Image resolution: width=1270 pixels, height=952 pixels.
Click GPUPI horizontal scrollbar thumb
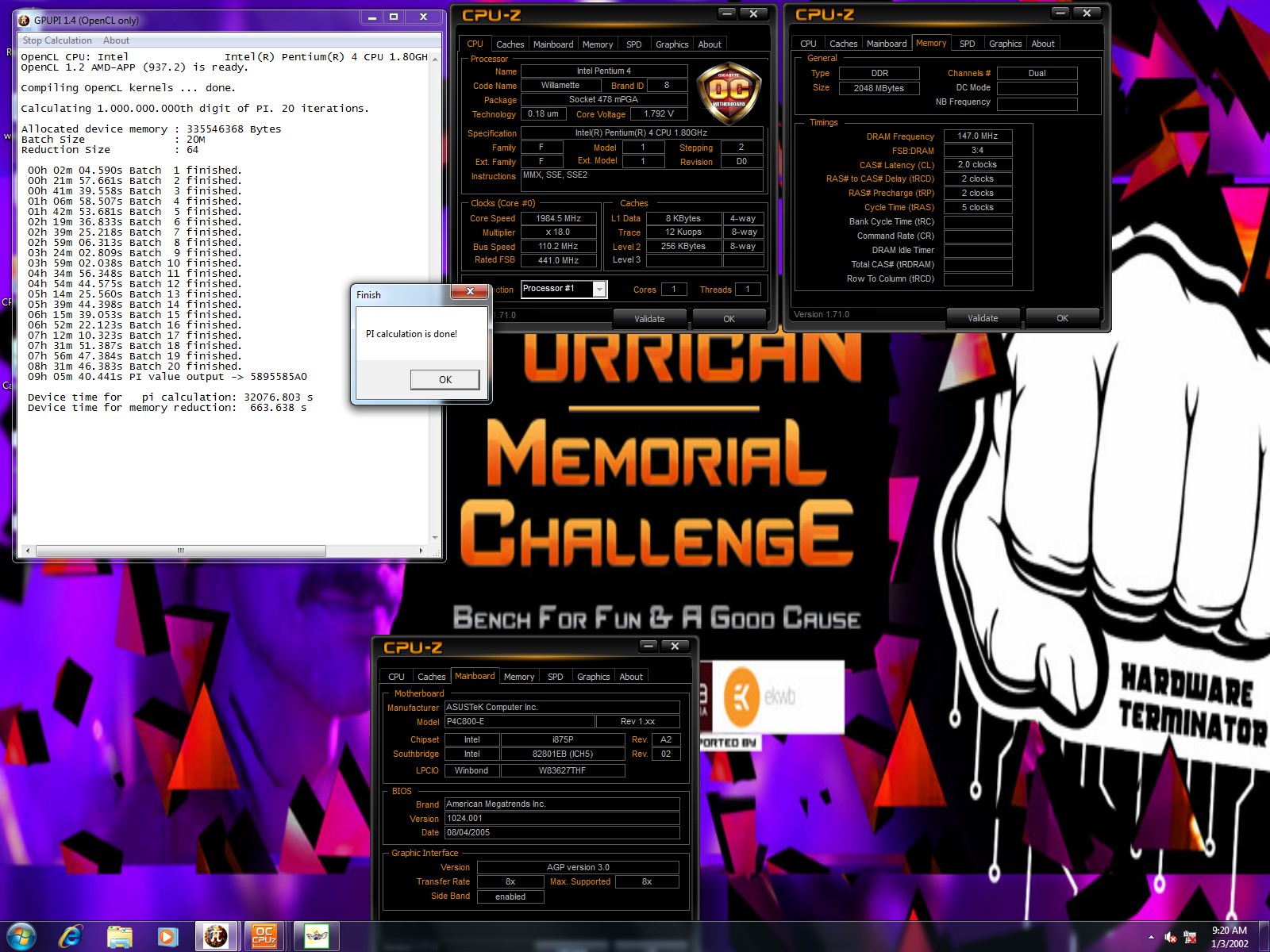180,551
